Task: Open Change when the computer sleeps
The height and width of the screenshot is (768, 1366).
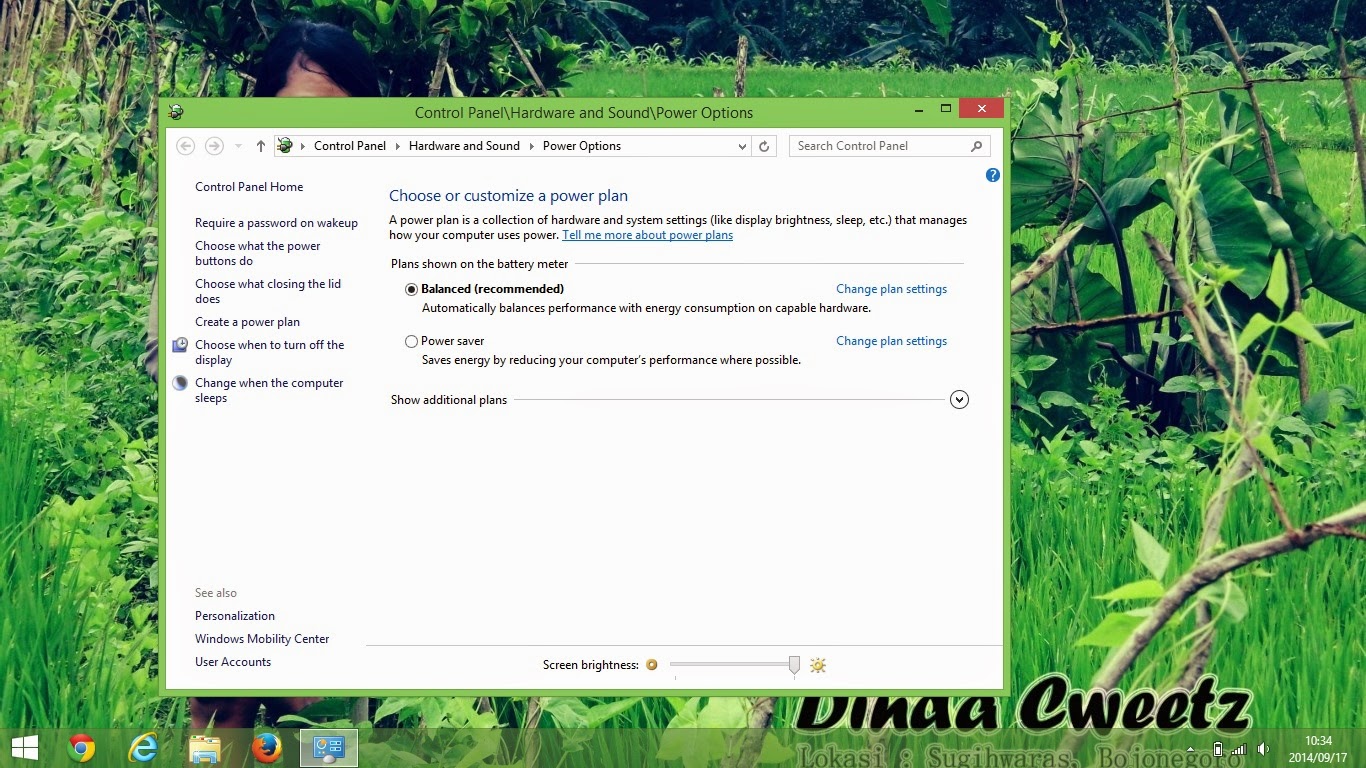Action: [x=269, y=390]
